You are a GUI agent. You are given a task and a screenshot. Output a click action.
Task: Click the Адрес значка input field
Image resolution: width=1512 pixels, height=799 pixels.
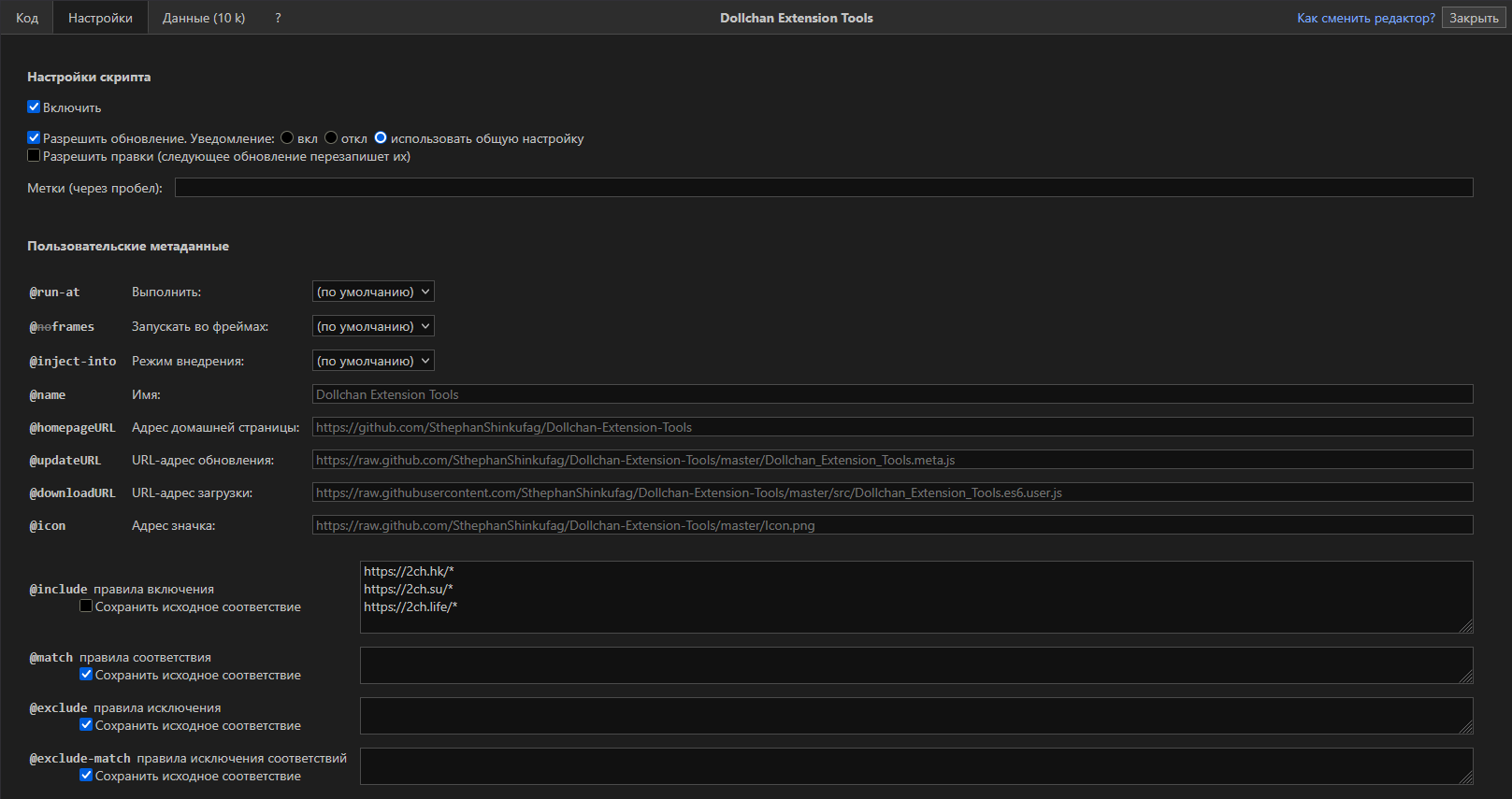pos(892,525)
